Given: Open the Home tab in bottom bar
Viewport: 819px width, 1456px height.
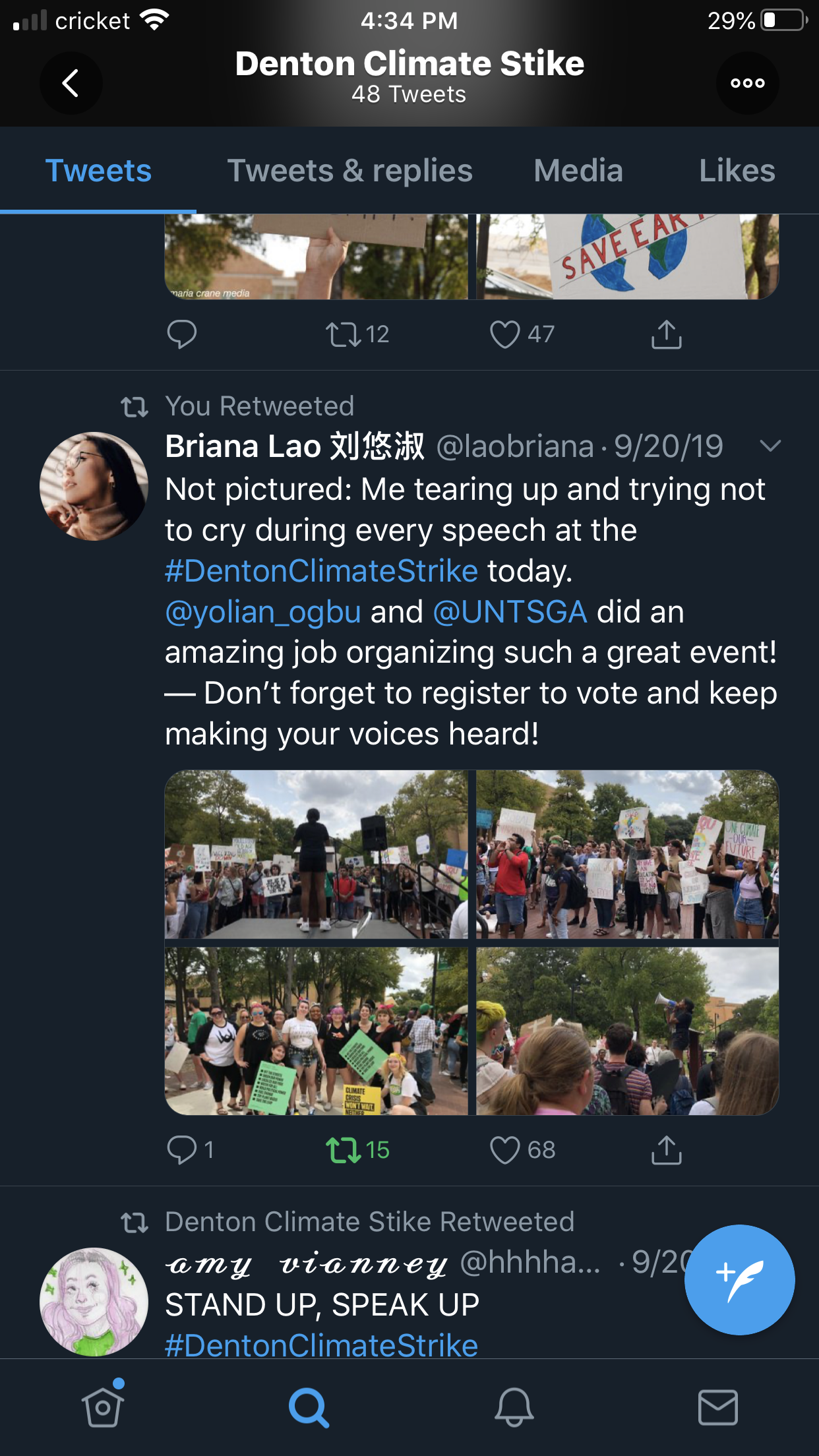Looking at the screenshot, I should [x=103, y=1407].
